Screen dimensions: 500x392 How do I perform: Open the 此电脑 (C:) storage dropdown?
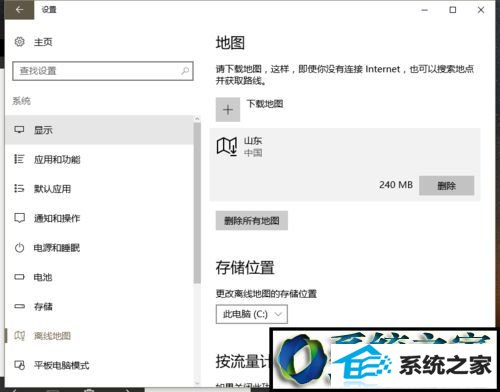[x=252, y=314]
